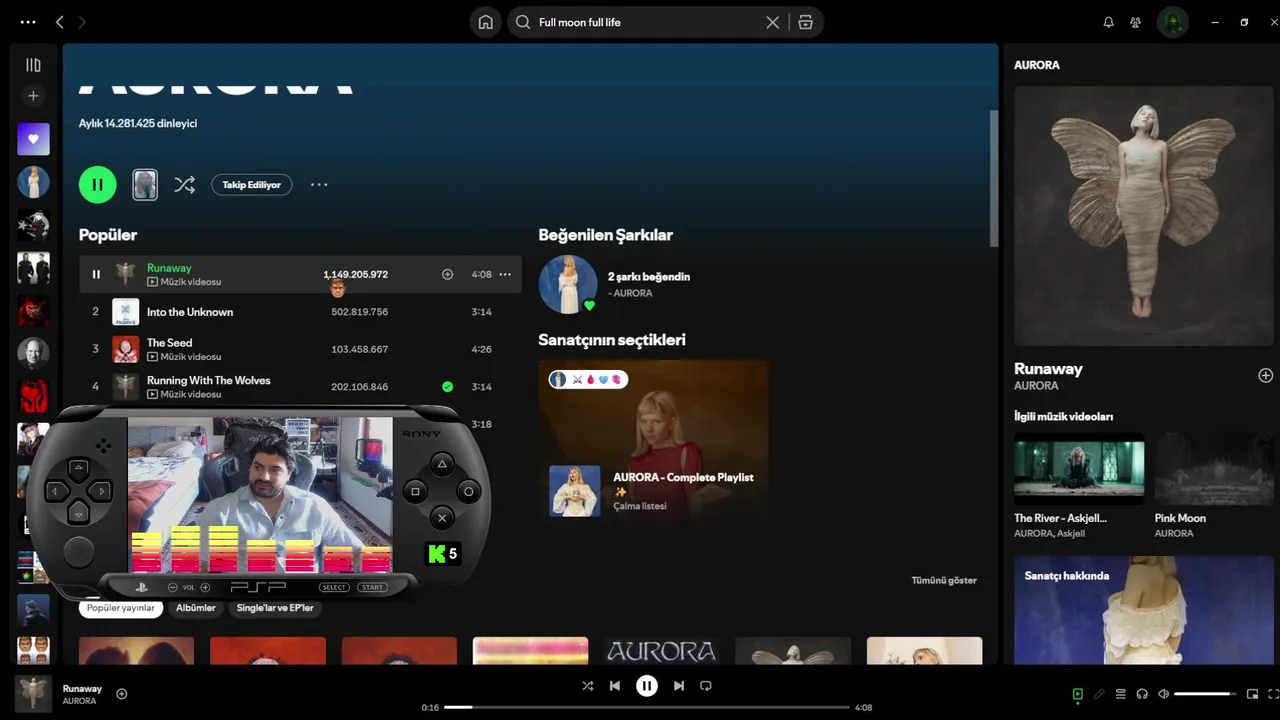Click the 3:14 duration of 'Into the Unknown'
The image size is (1280, 720).
(481, 312)
